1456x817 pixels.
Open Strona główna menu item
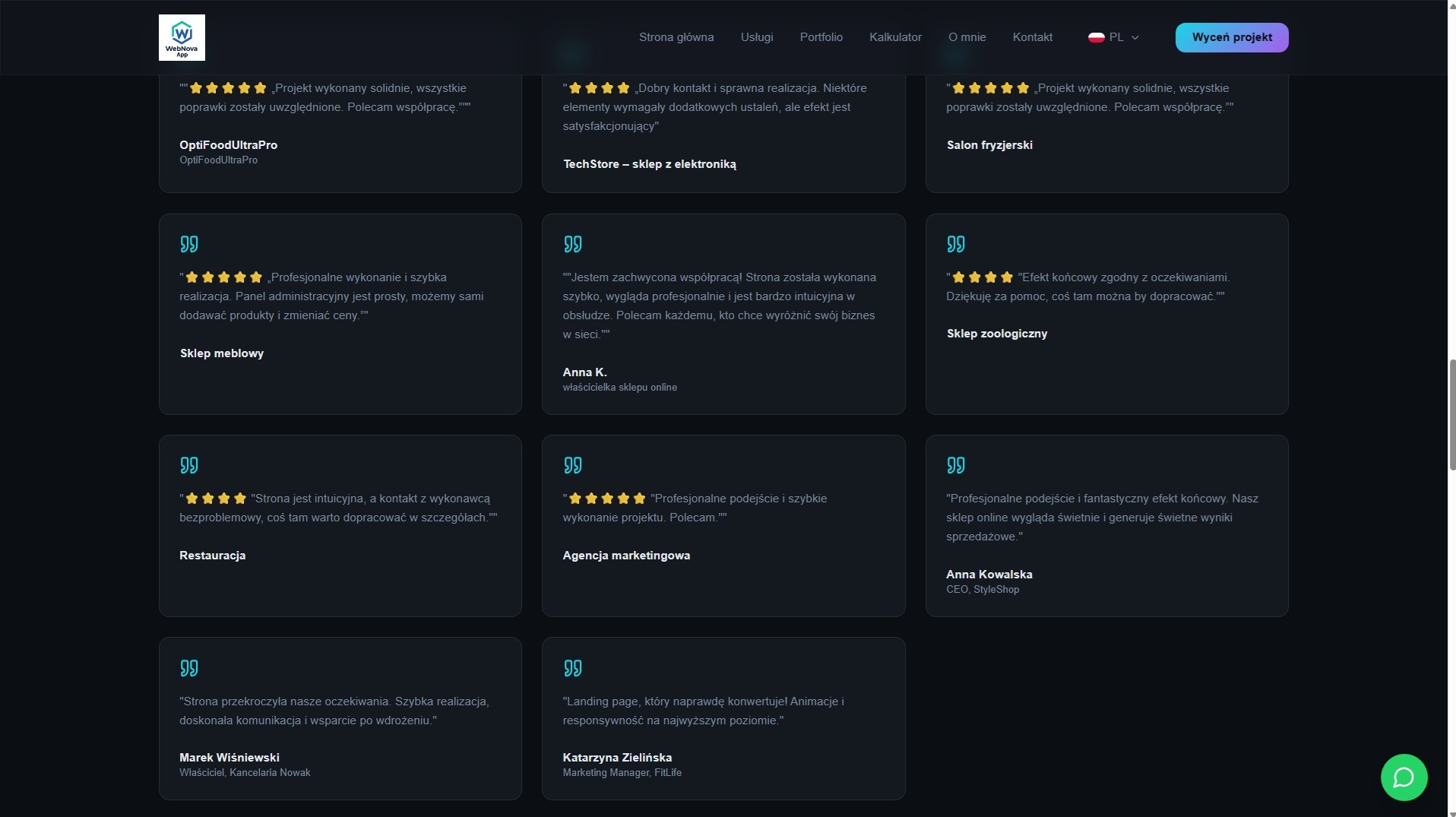(x=676, y=37)
